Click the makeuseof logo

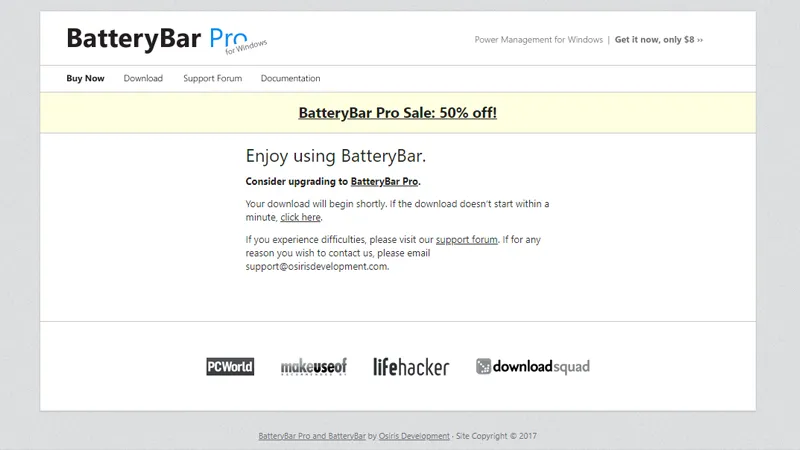[x=313, y=367]
